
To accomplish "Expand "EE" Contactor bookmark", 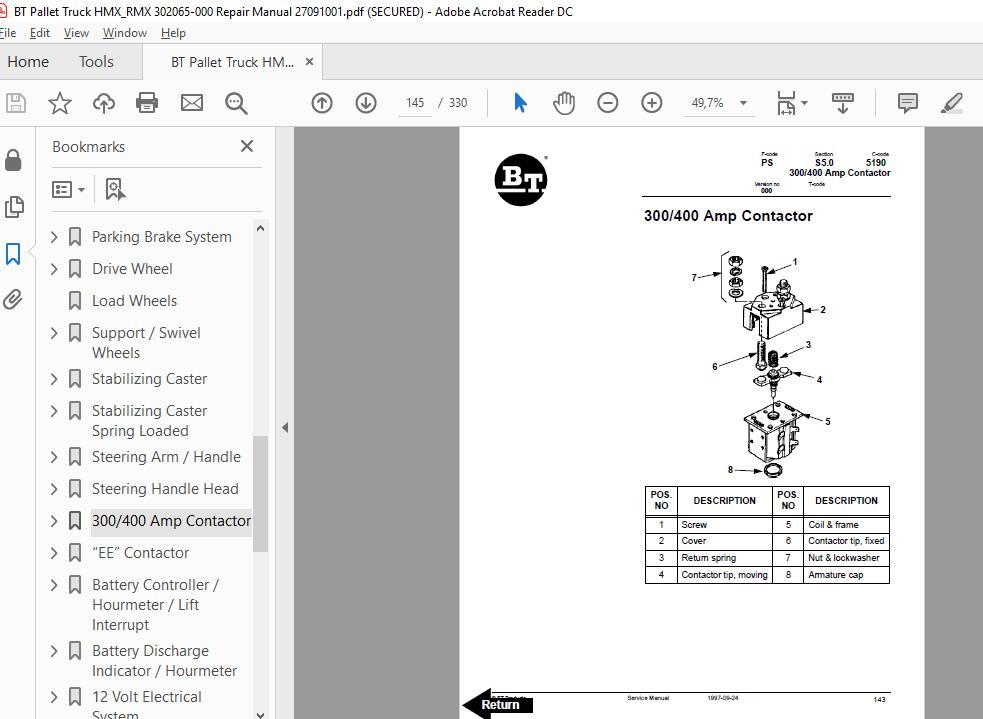I will (x=54, y=553).
